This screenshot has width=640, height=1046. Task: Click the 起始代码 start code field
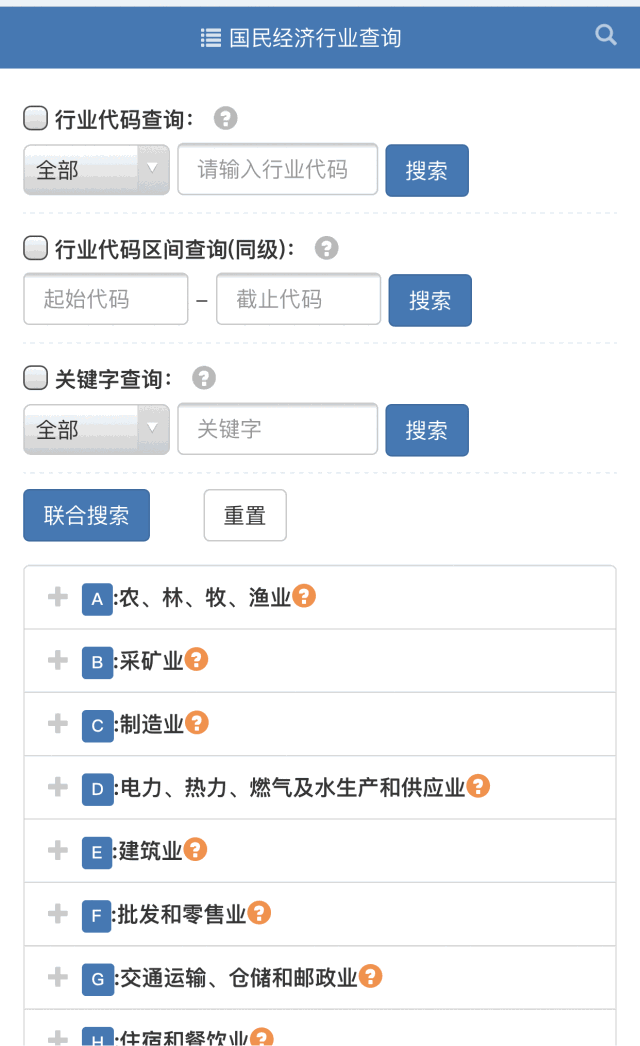pos(106,299)
